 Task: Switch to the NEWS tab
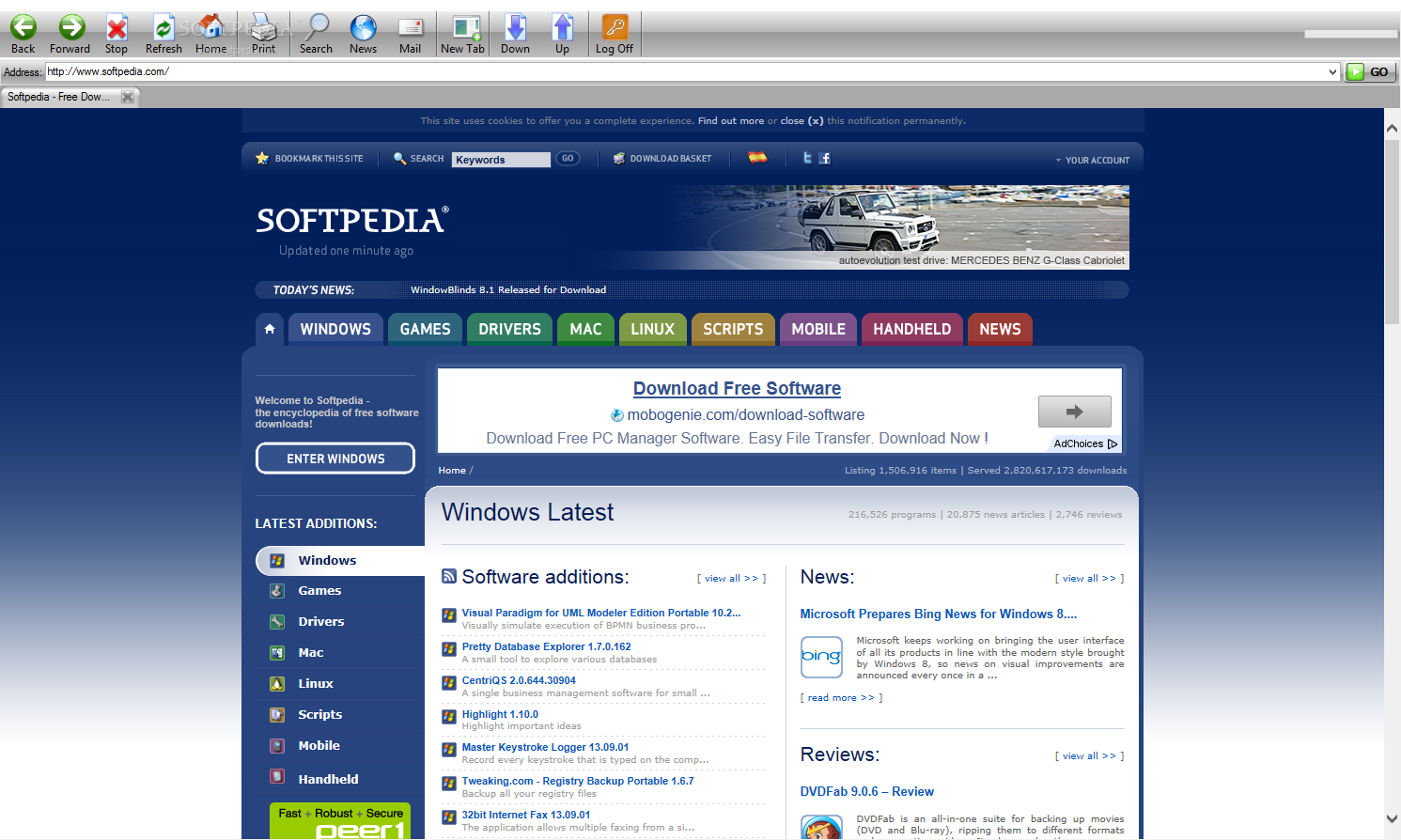(1000, 329)
